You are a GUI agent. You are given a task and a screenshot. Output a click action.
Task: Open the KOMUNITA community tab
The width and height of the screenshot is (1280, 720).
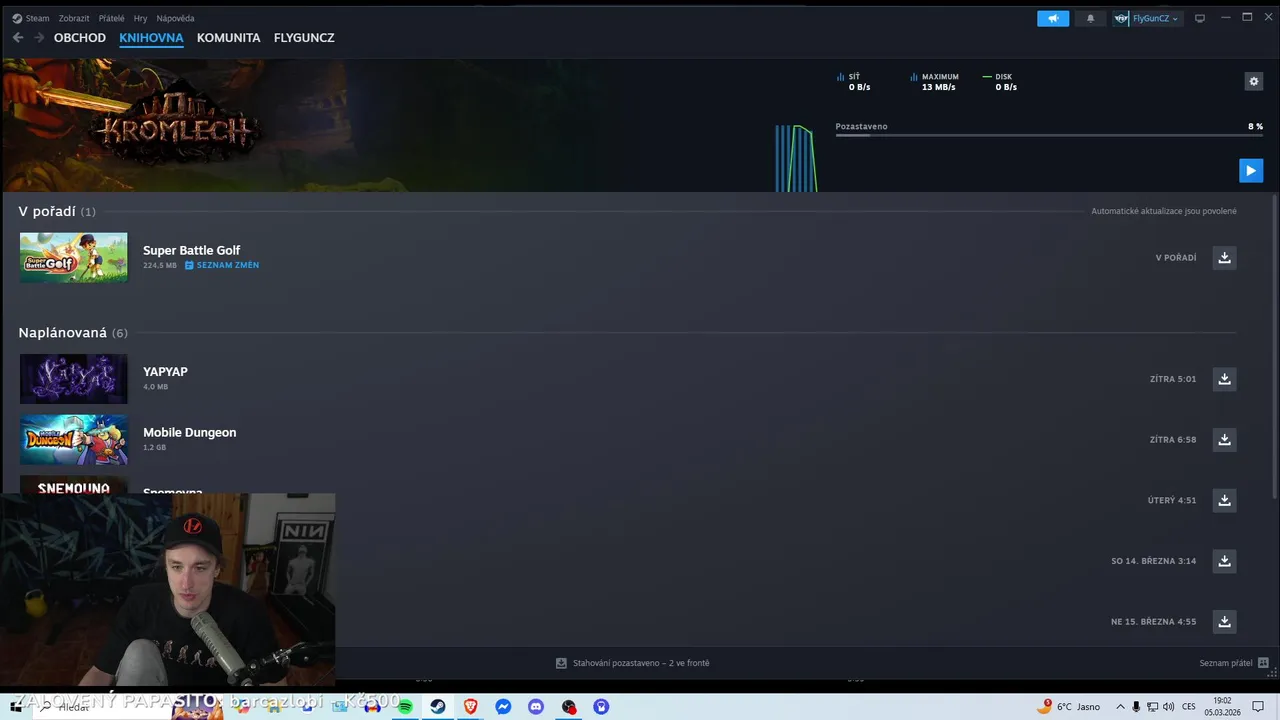(x=228, y=38)
